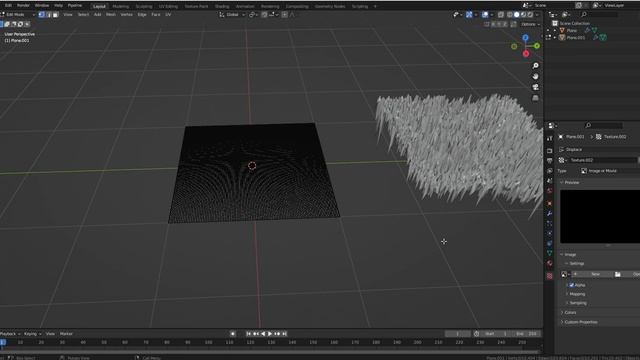Select face selection mode icon
Viewport: 640px width, 360px height.
click(56, 14)
